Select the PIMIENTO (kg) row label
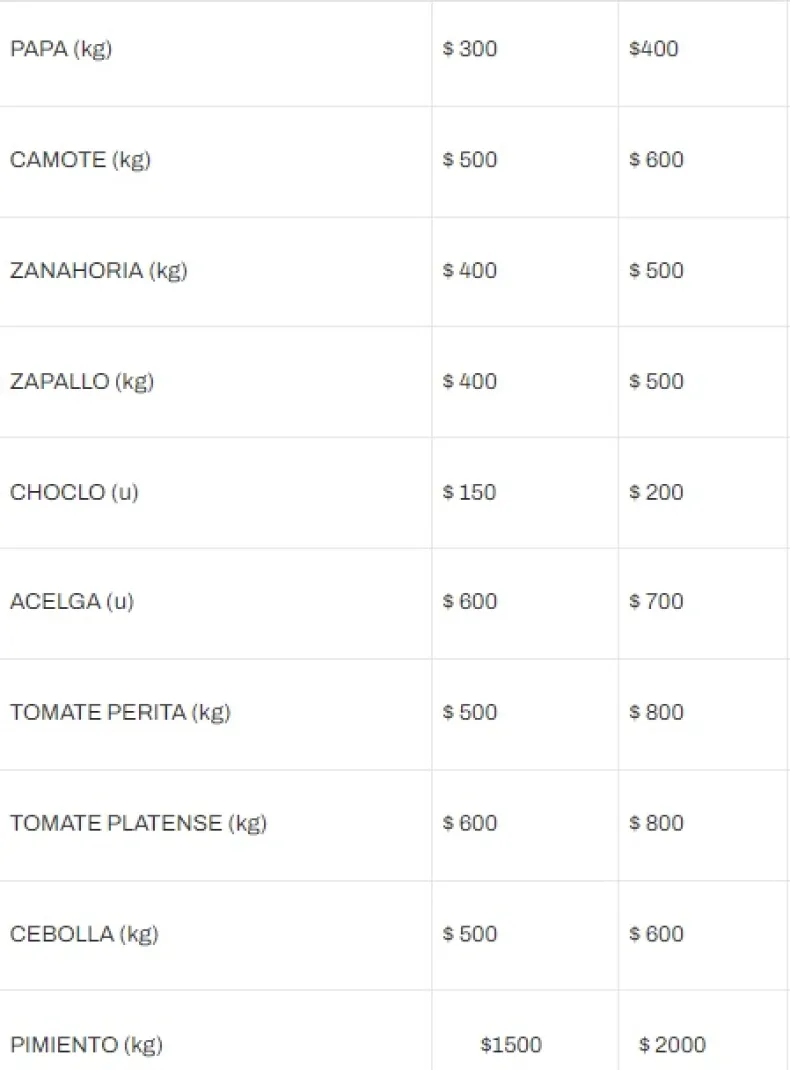Image resolution: width=790 pixels, height=1070 pixels. coord(86,1046)
